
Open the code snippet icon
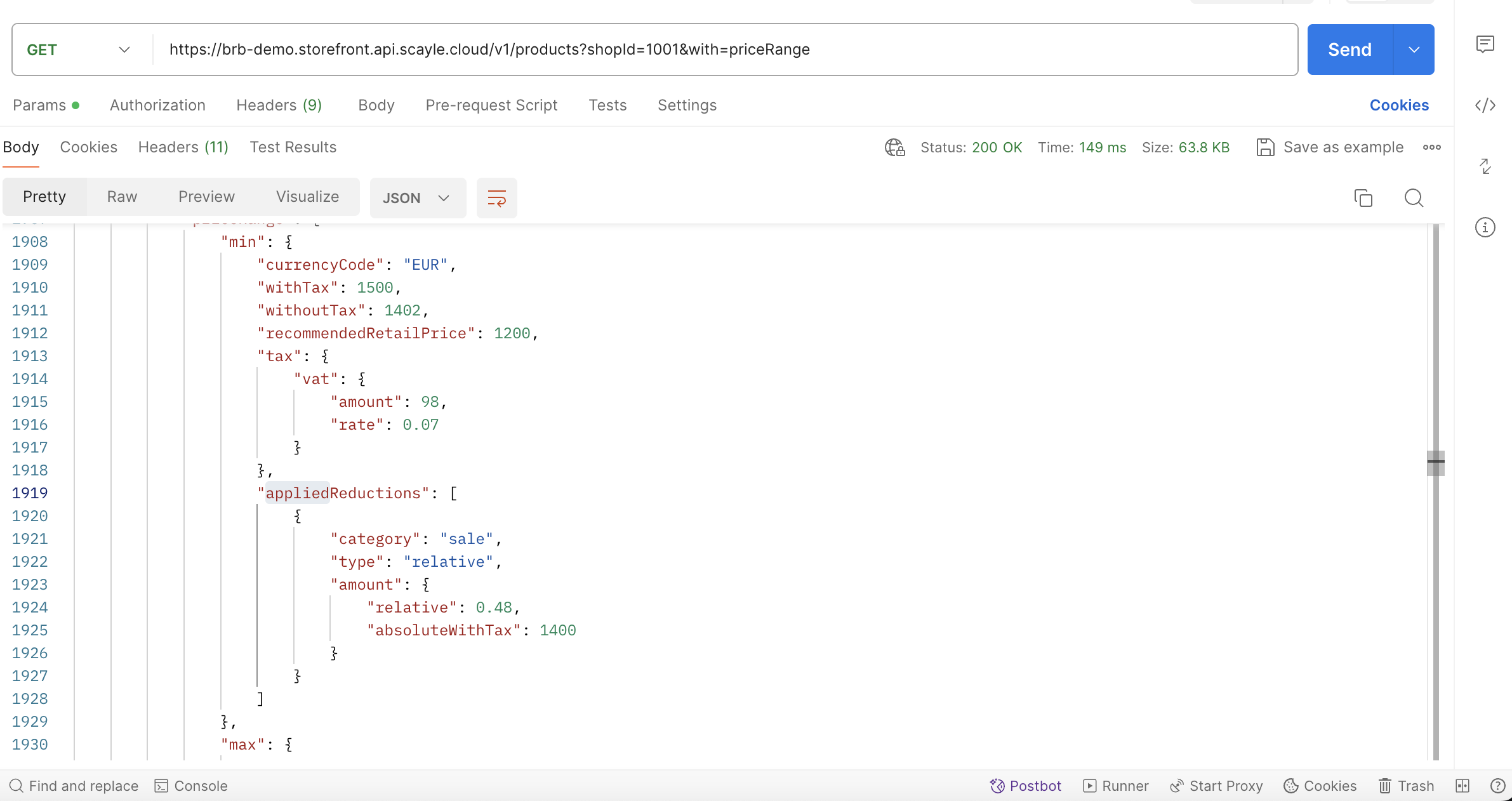[1485, 105]
